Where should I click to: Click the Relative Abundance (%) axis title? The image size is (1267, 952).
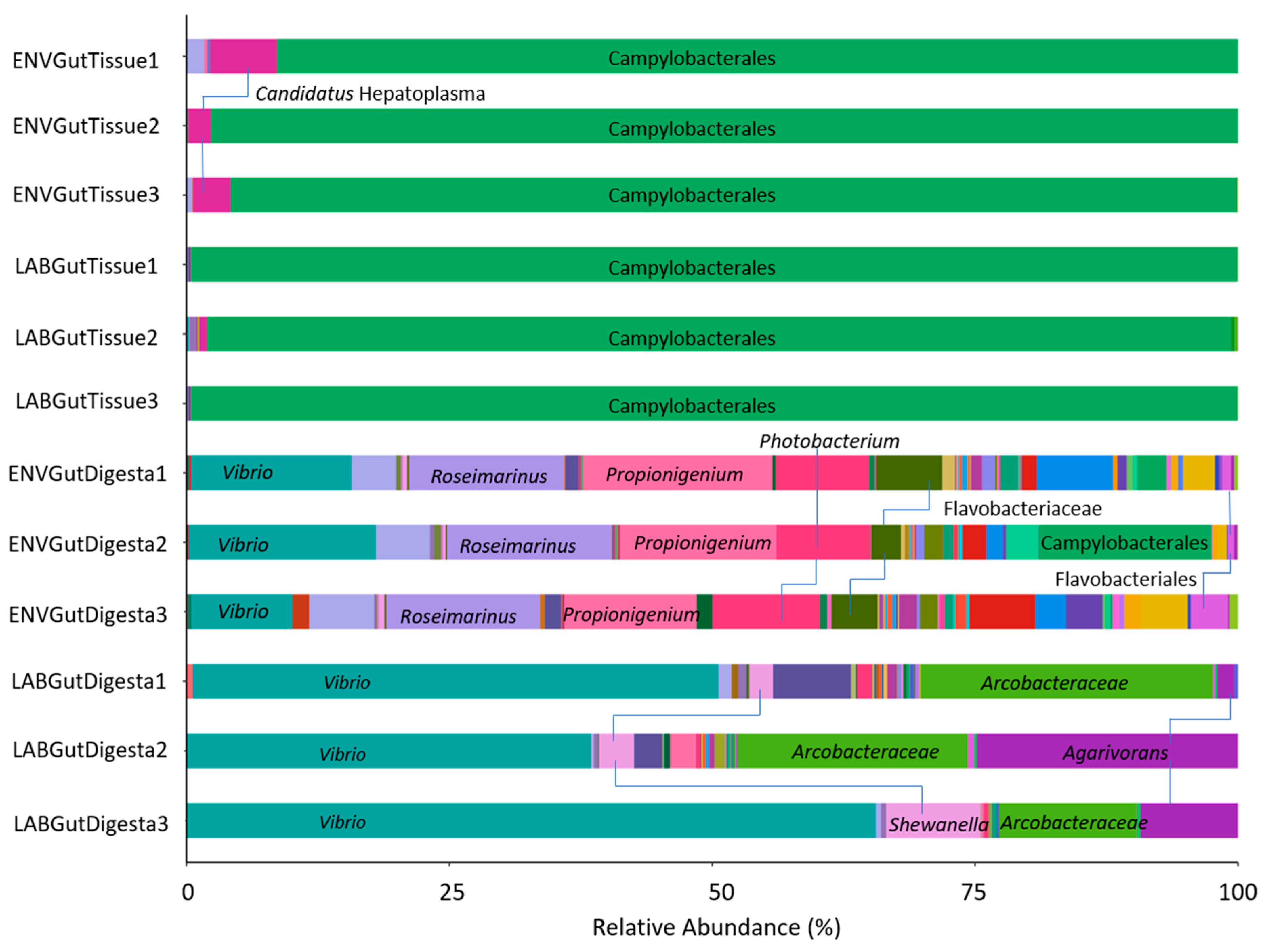716,927
